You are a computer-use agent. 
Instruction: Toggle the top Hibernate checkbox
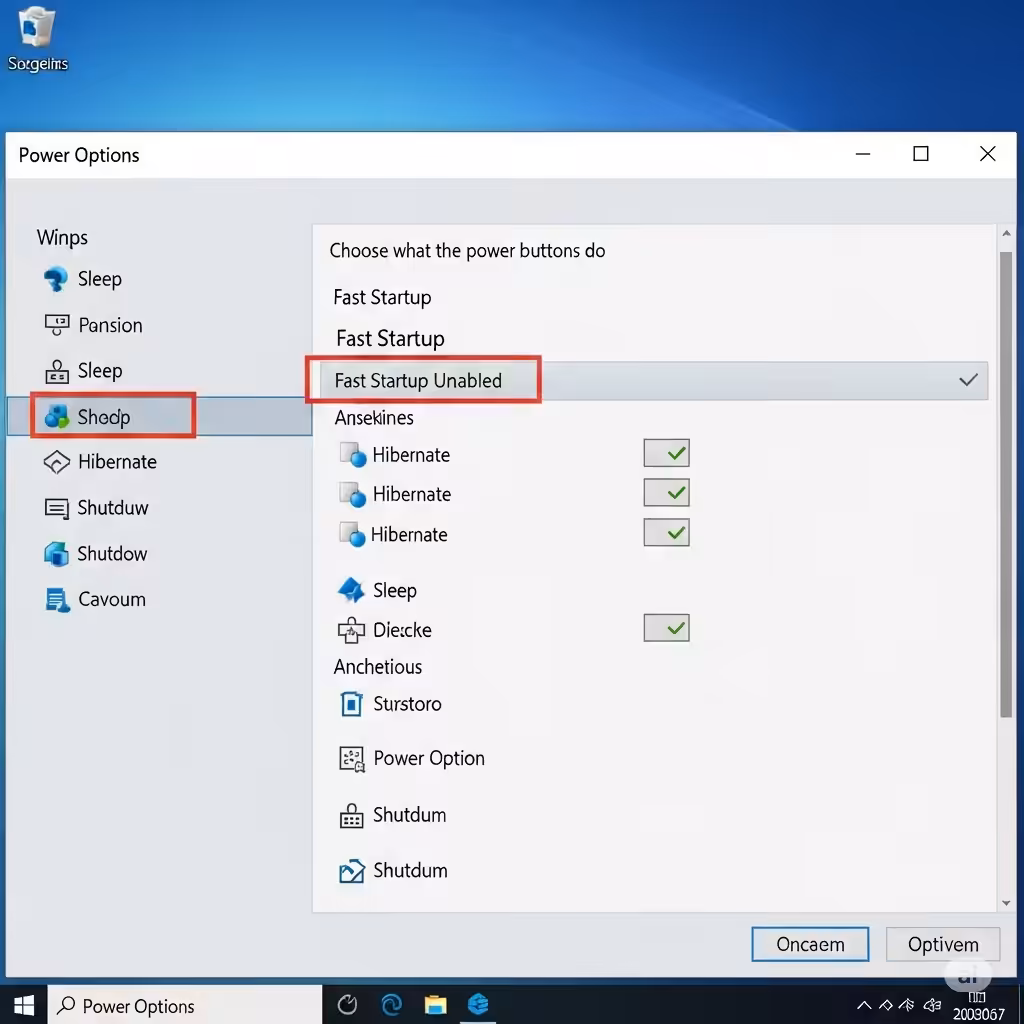[x=666, y=453]
